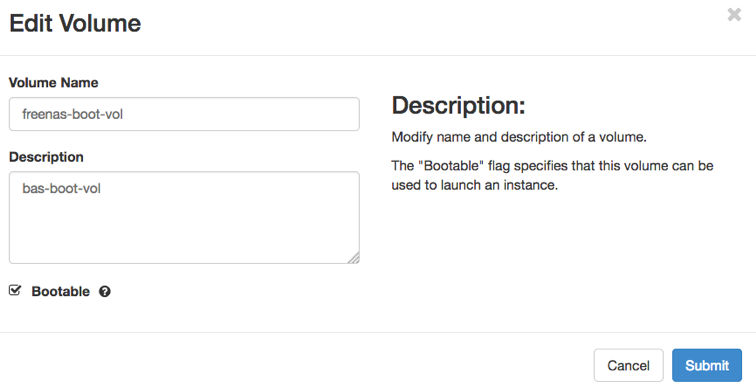Focus the Volume Name input field

[184, 114]
